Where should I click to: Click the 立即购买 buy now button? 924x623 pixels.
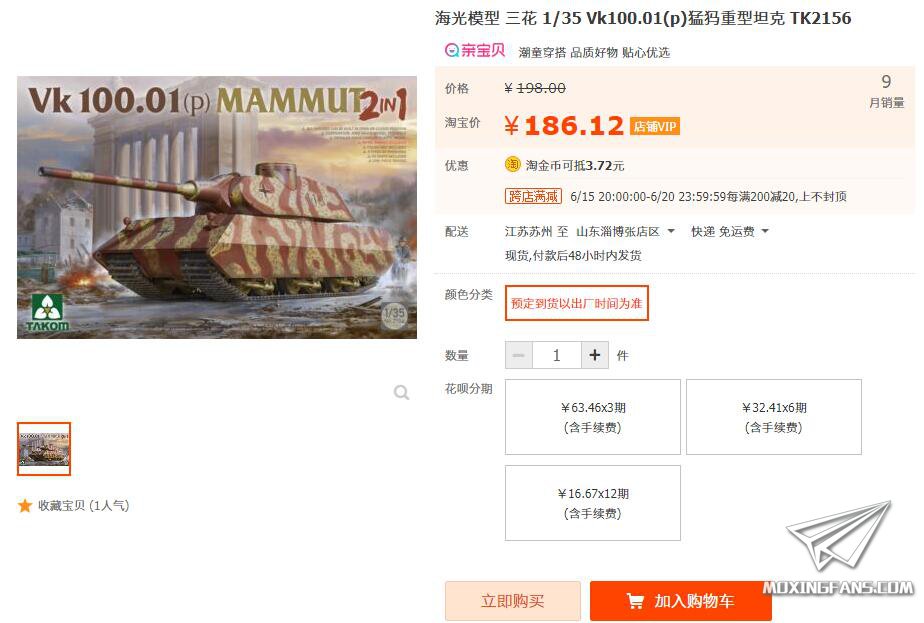coord(513,601)
